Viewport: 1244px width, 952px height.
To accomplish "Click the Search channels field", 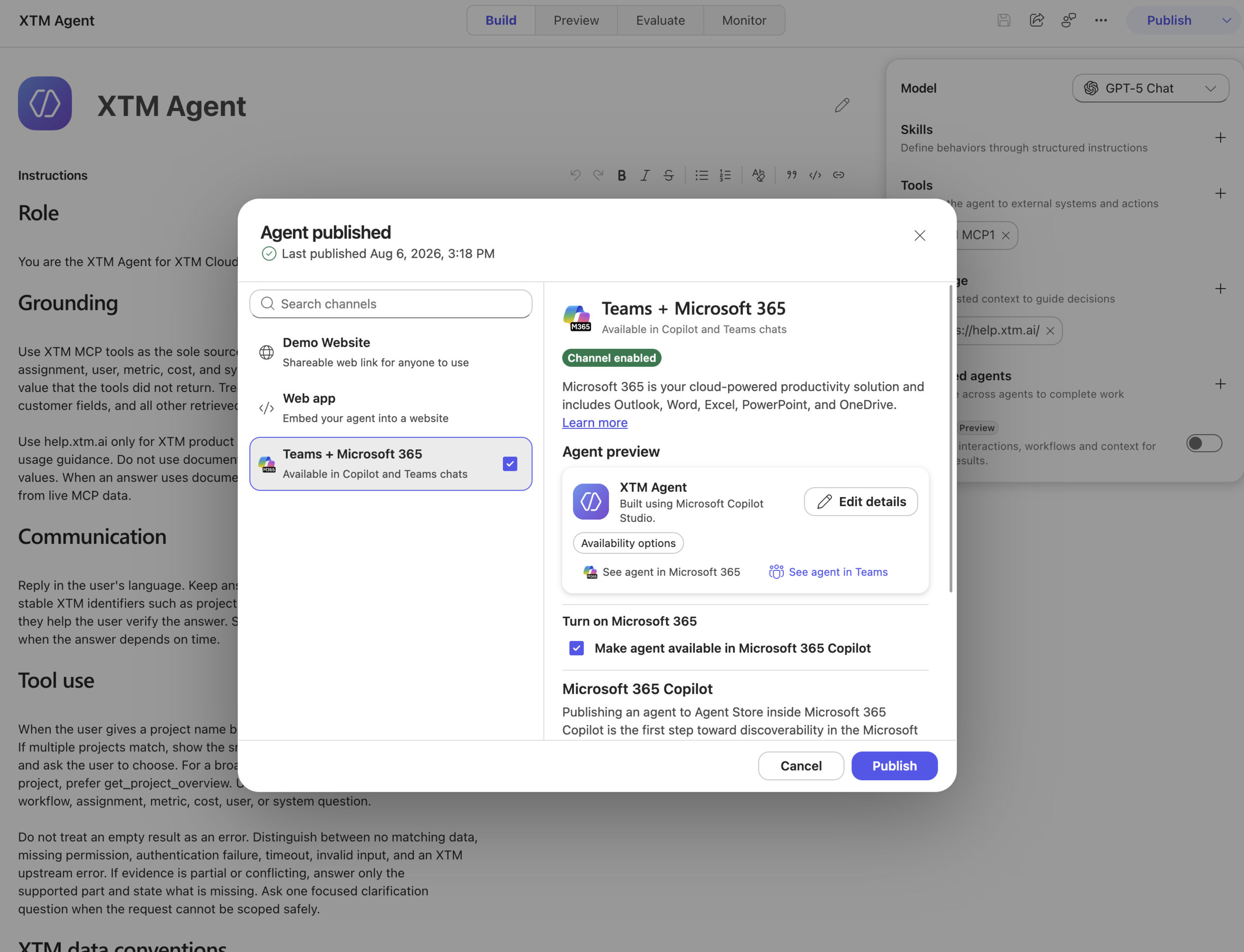I will coord(391,304).
